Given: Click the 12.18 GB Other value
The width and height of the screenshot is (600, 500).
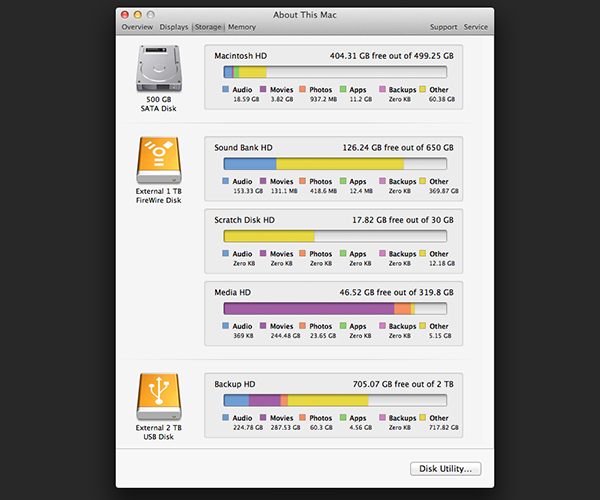Looking at the screenshot, I should [442, 264].
